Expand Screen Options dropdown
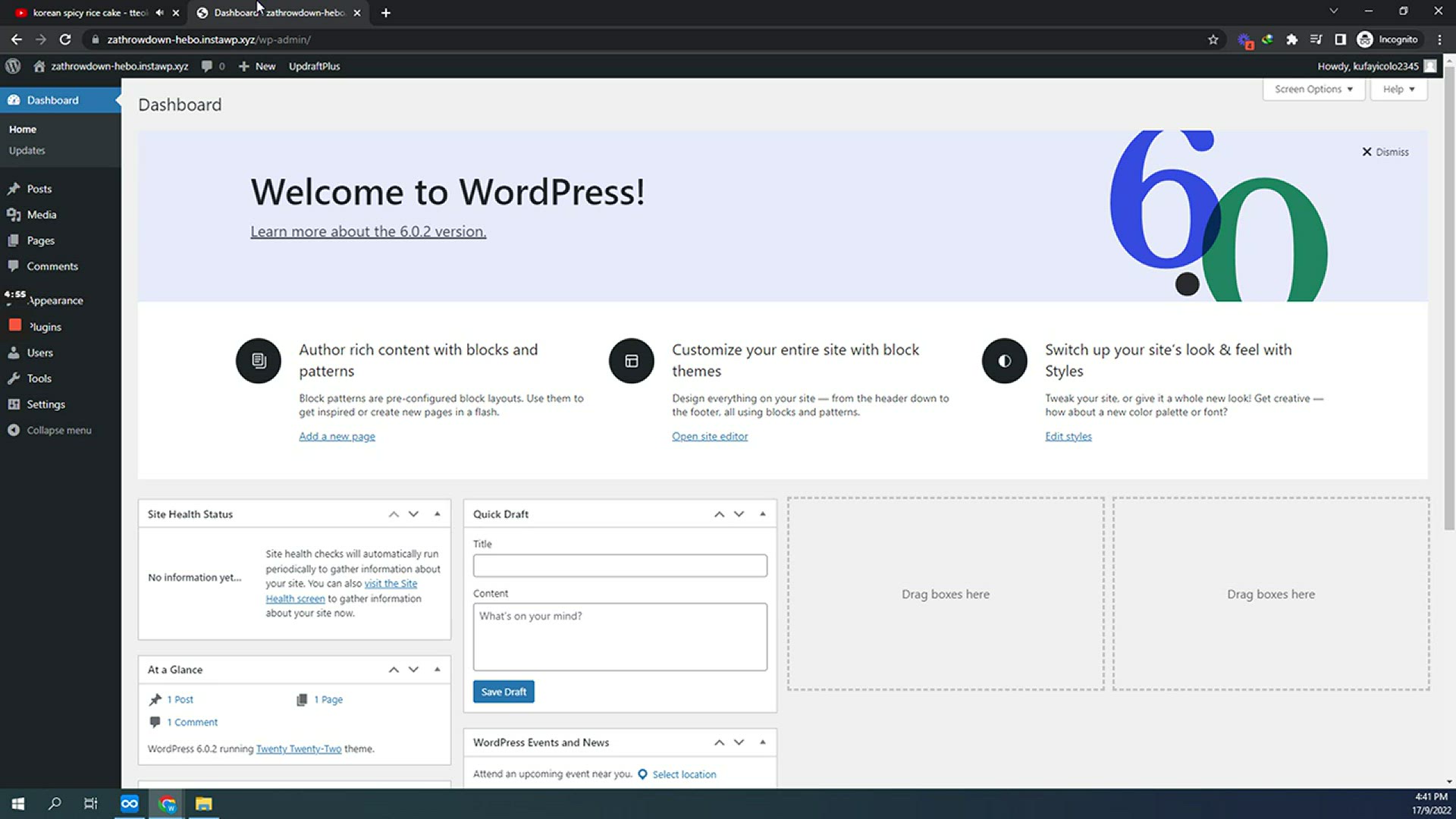Viewport: 1456px width, 819px height. 1313,89
